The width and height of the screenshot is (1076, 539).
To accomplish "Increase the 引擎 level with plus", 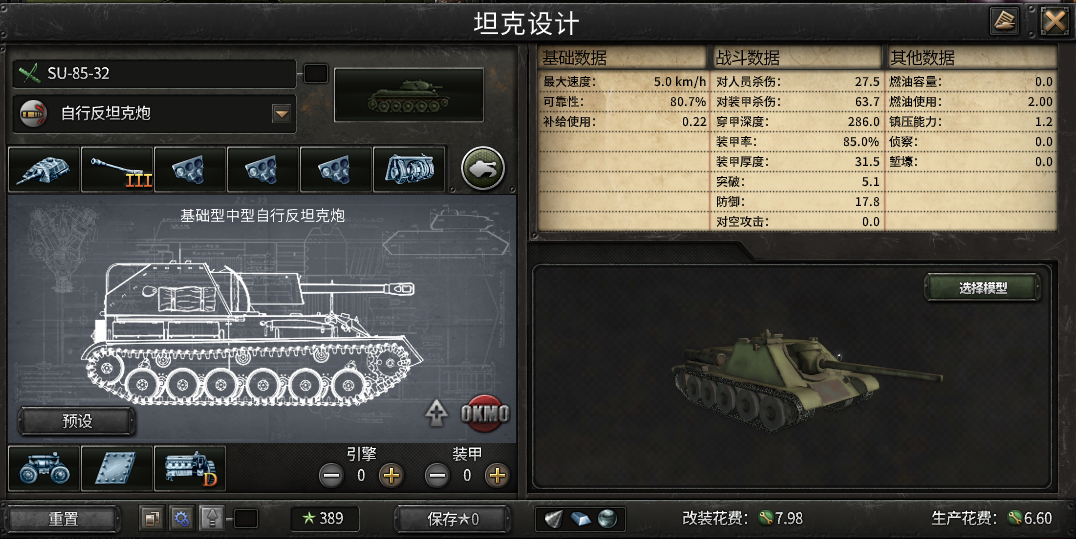I will (391, 475).
